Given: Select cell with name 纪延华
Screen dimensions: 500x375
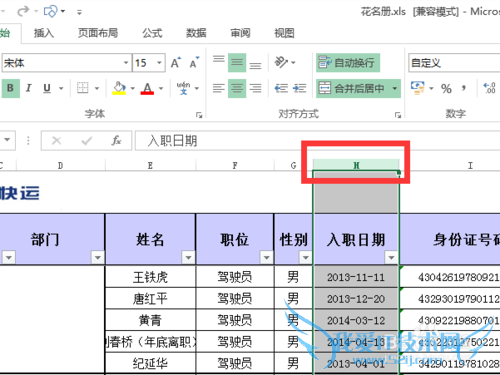Looking at the screenshot, I should pos(150,363).
